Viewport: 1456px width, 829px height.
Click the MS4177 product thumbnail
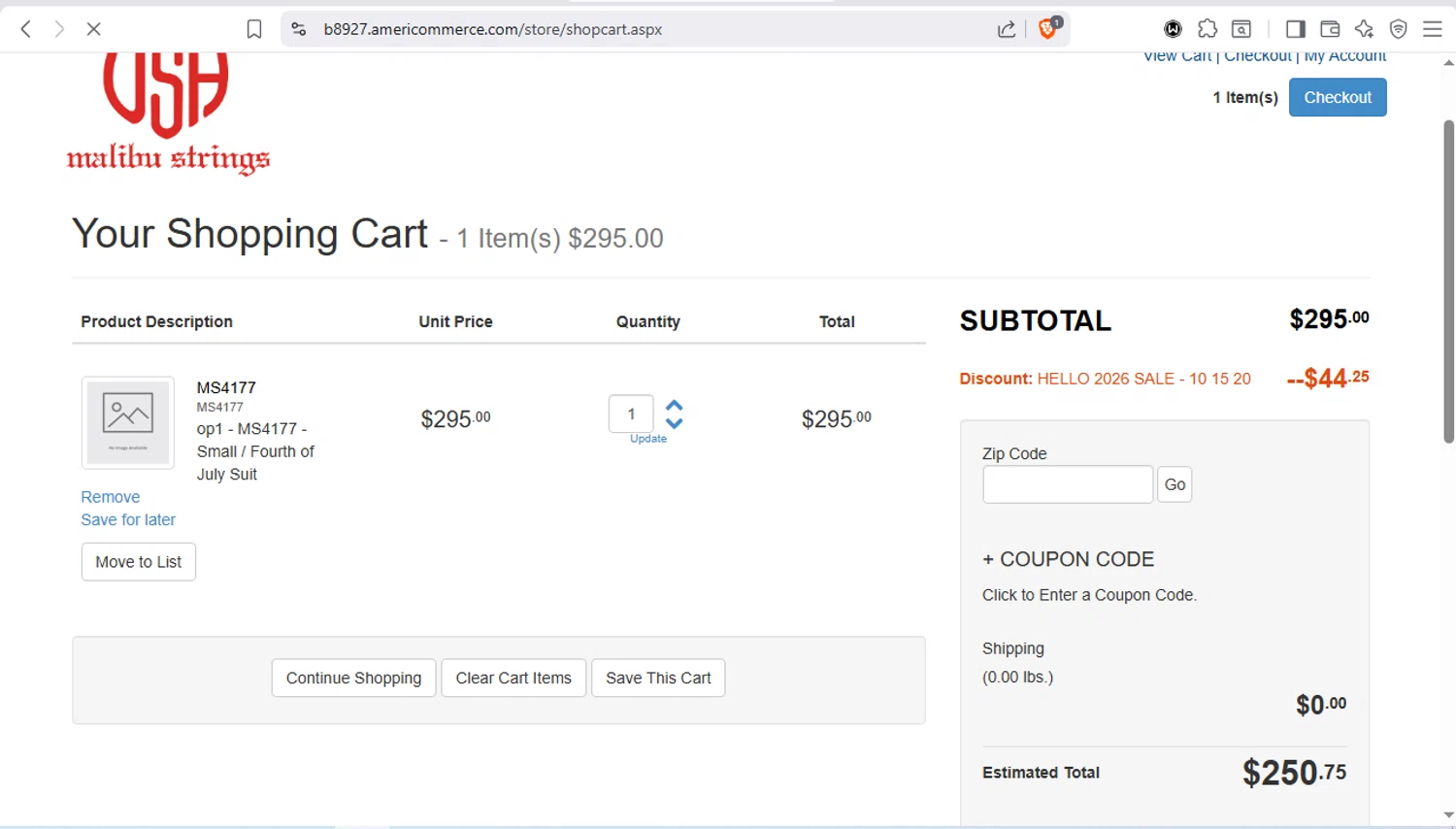pos(128,422)
